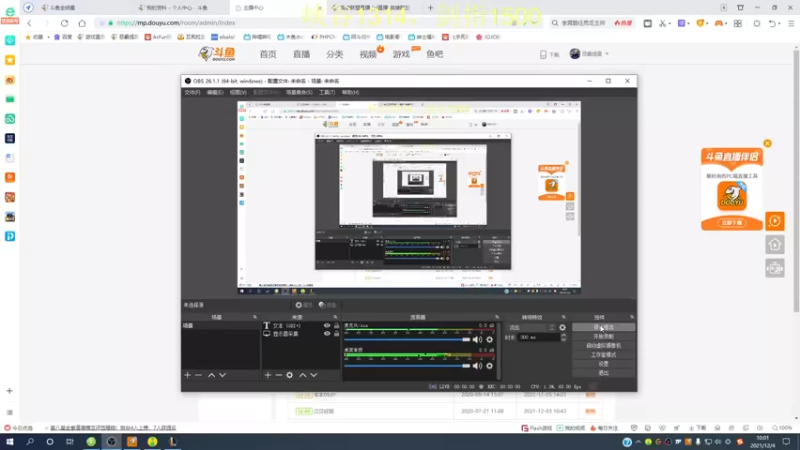This screenshot has height=450, width=800.
Task: Click the 开始录制 start recording button
Action: coord(604,336)
